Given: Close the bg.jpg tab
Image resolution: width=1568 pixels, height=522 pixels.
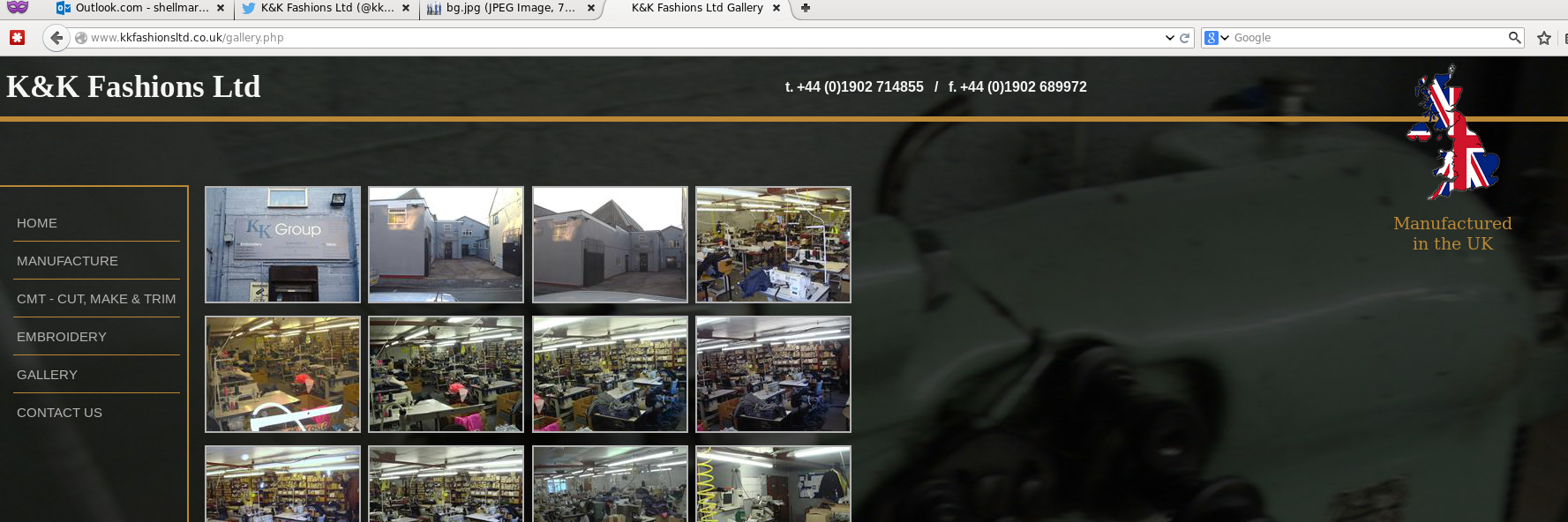Looking at the screenshot, I should pos(591,8).
